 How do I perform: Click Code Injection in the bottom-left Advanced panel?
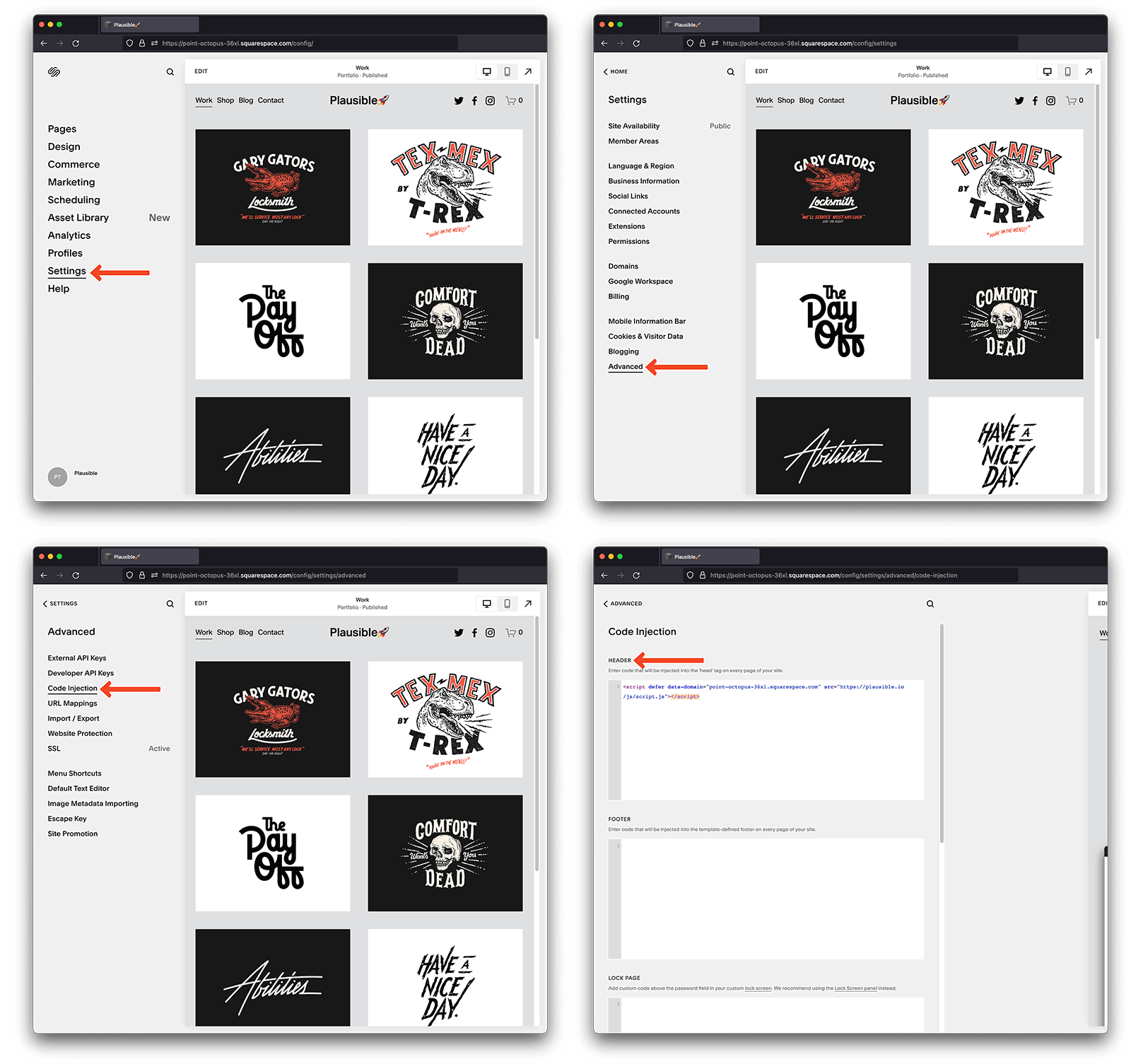point(72,688)
